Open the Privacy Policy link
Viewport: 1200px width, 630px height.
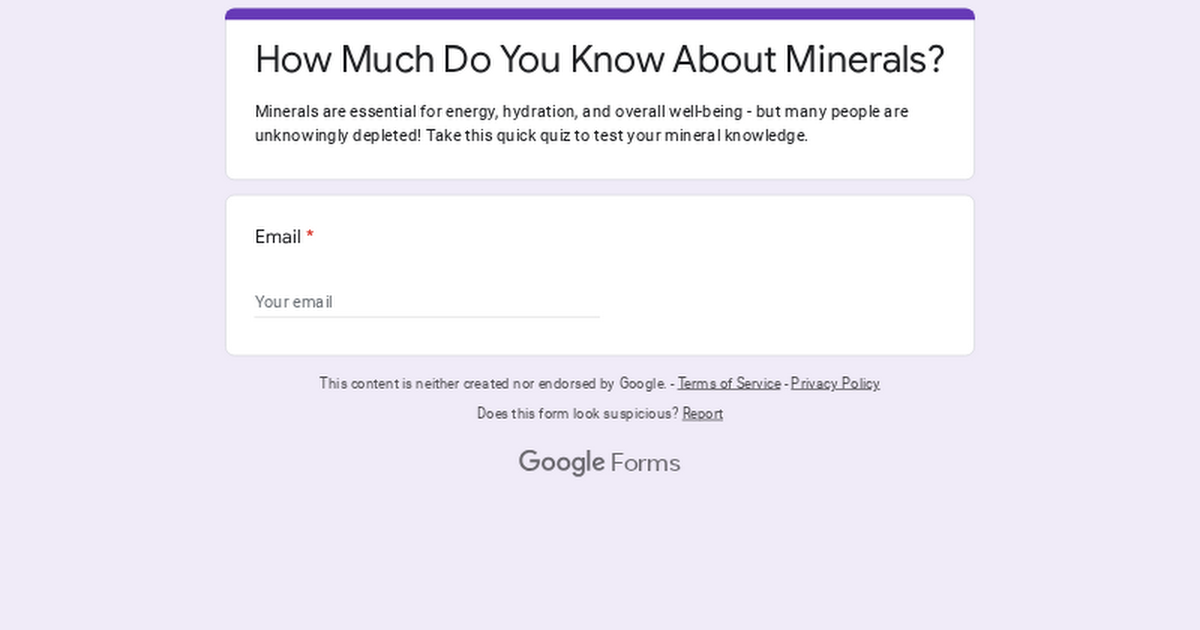[835, 383]
